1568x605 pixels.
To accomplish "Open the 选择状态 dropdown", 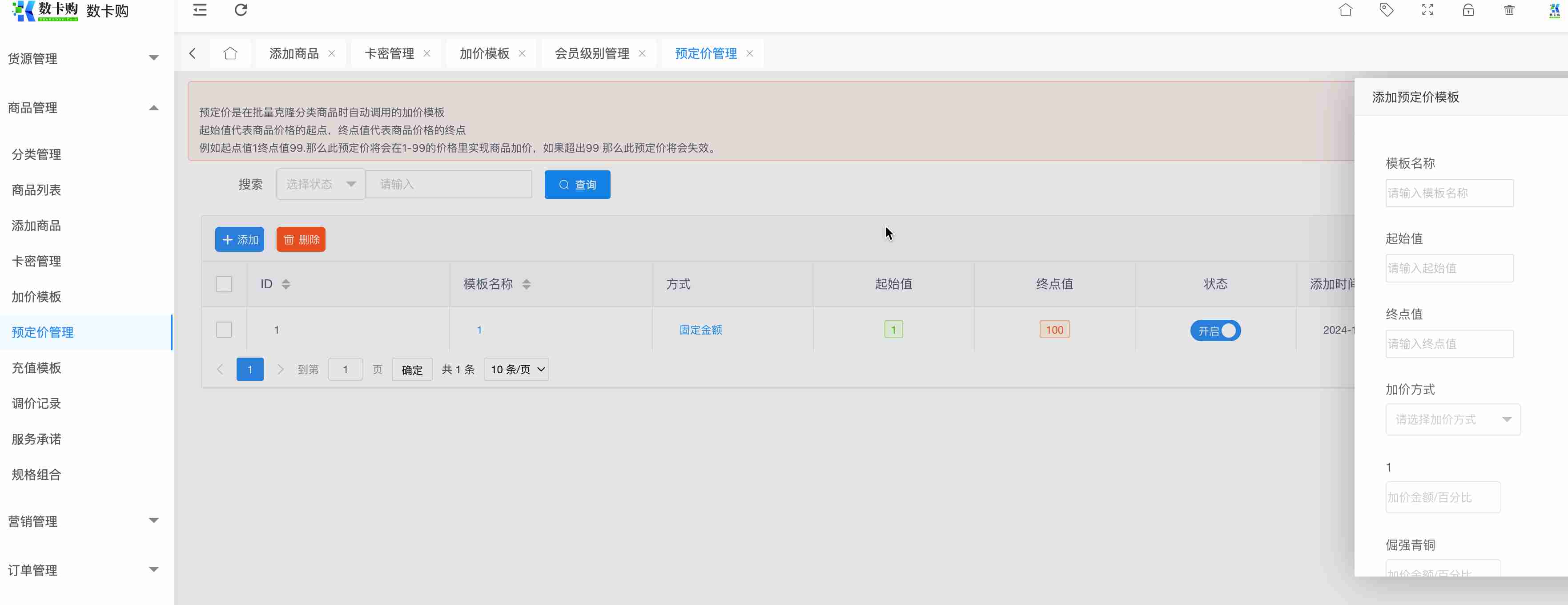I will 321,185.
